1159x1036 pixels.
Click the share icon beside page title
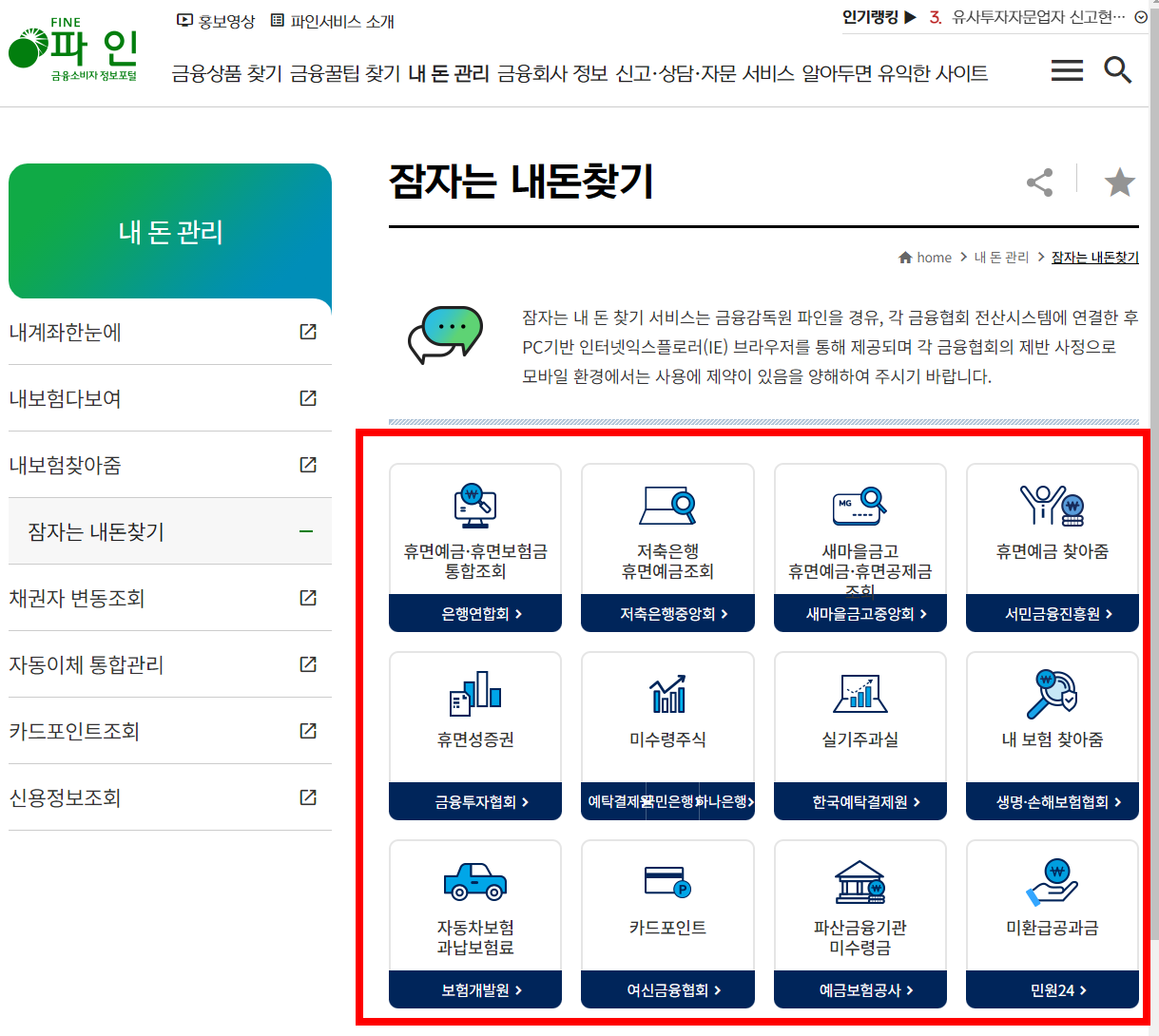tap(1039, 182)
